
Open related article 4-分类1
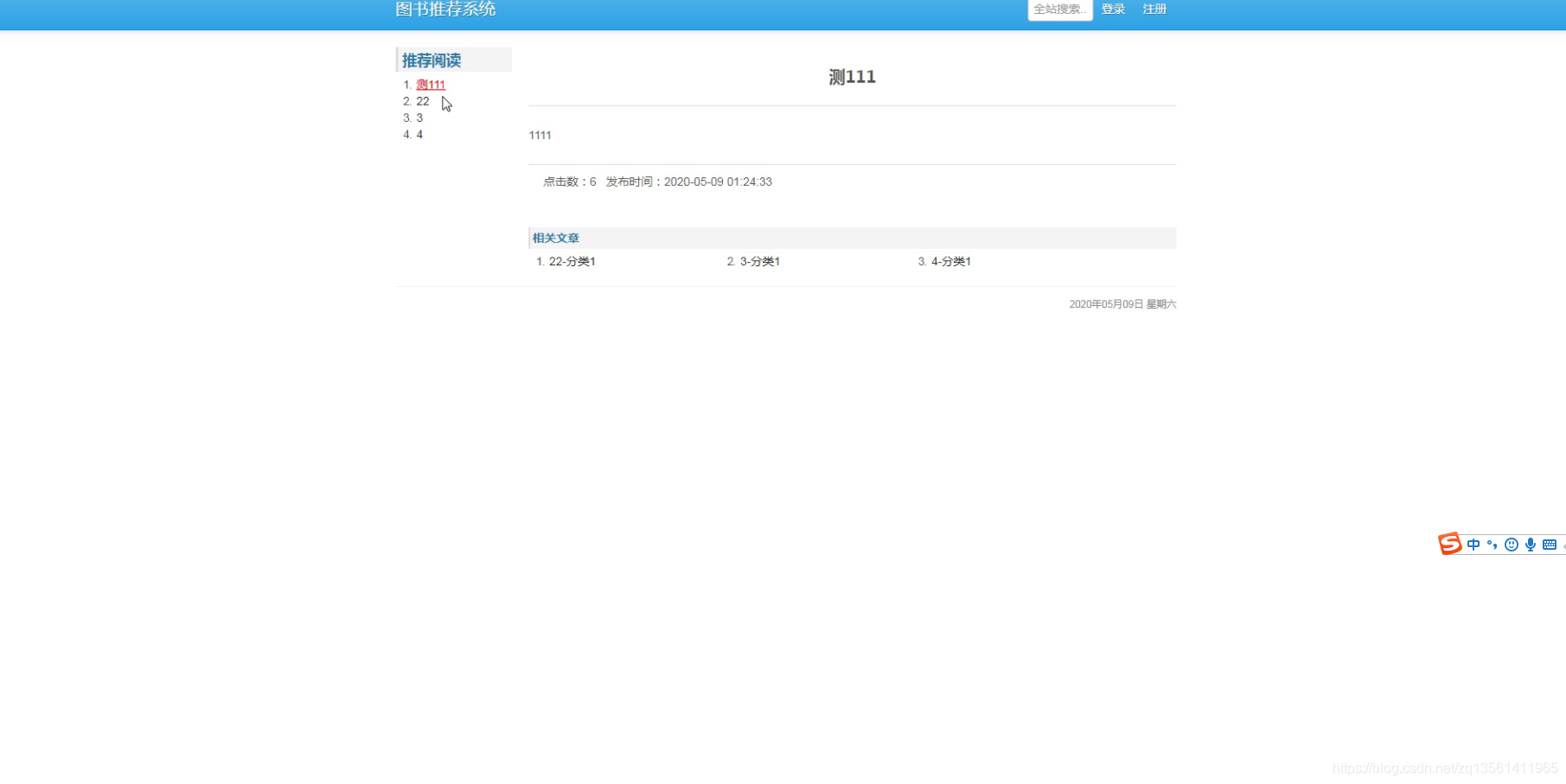point(951,261)
